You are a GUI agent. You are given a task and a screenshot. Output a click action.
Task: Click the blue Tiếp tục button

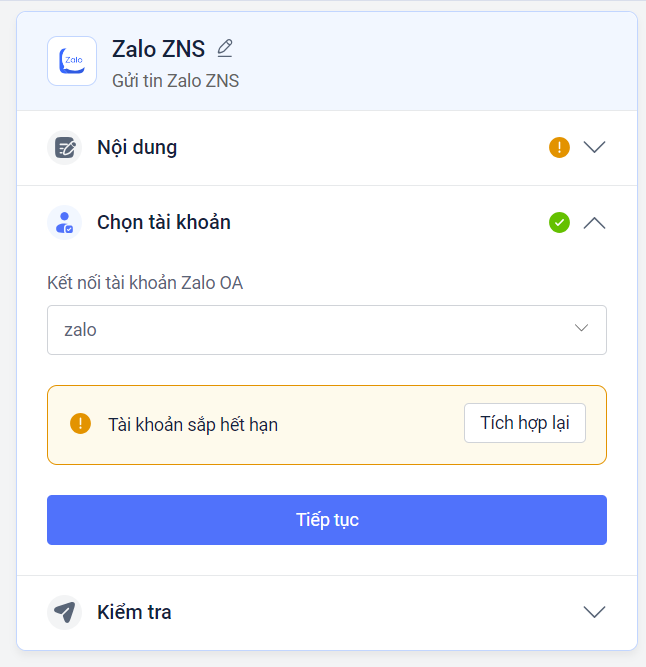[326, 520]
